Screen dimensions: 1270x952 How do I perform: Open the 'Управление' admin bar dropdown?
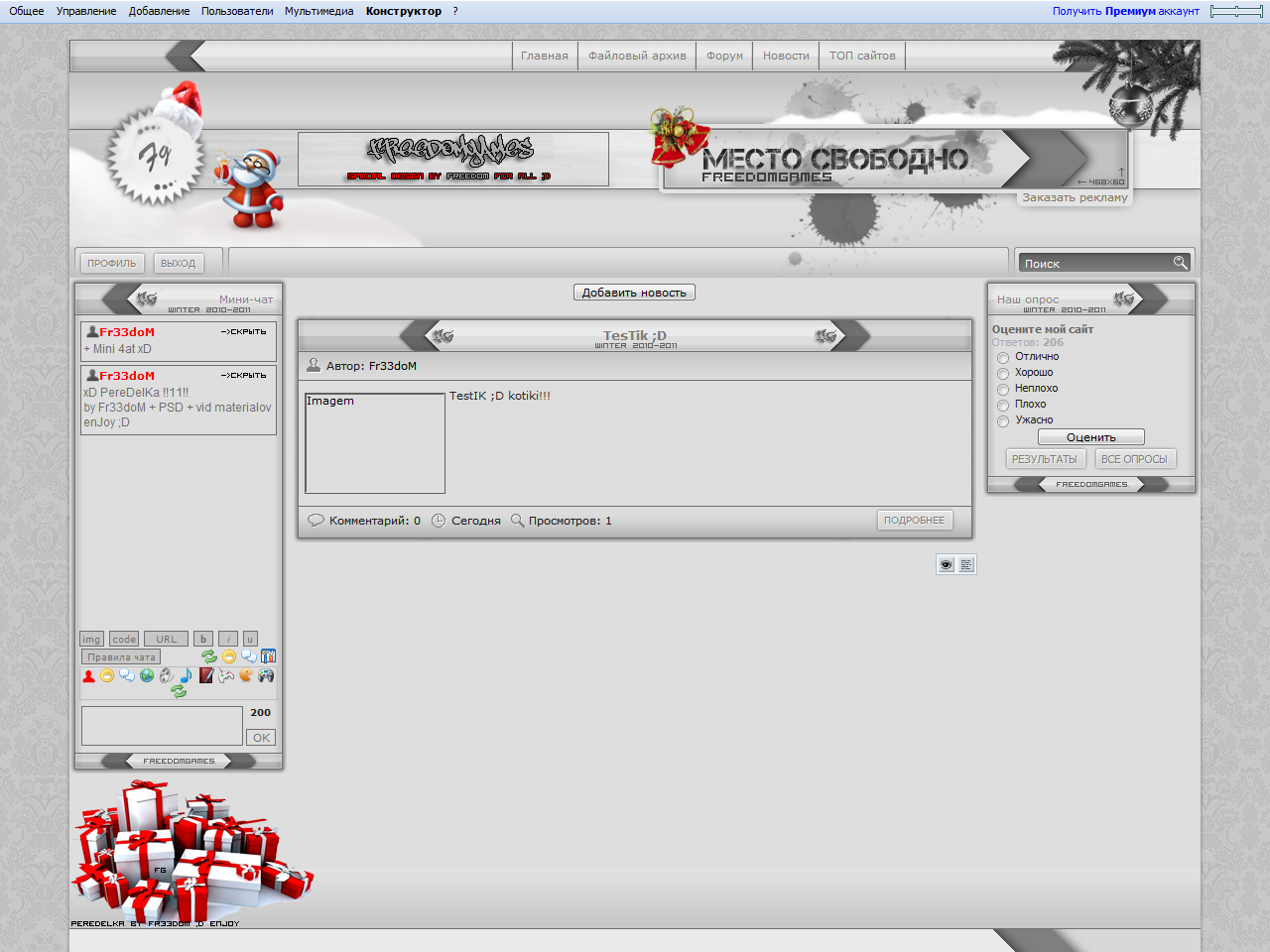point(85,11)
